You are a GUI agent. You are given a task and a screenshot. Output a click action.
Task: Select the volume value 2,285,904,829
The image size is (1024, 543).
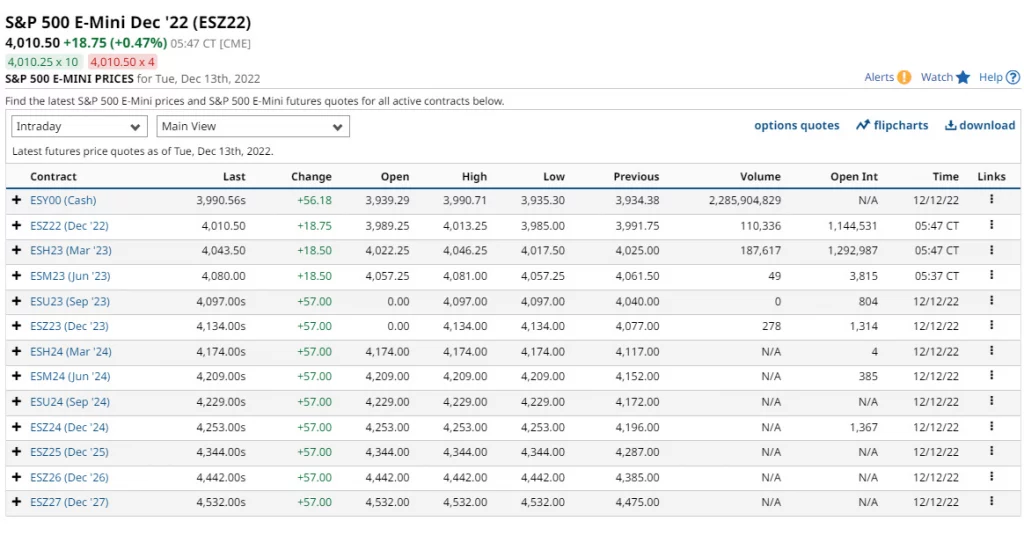pos(744,200)
